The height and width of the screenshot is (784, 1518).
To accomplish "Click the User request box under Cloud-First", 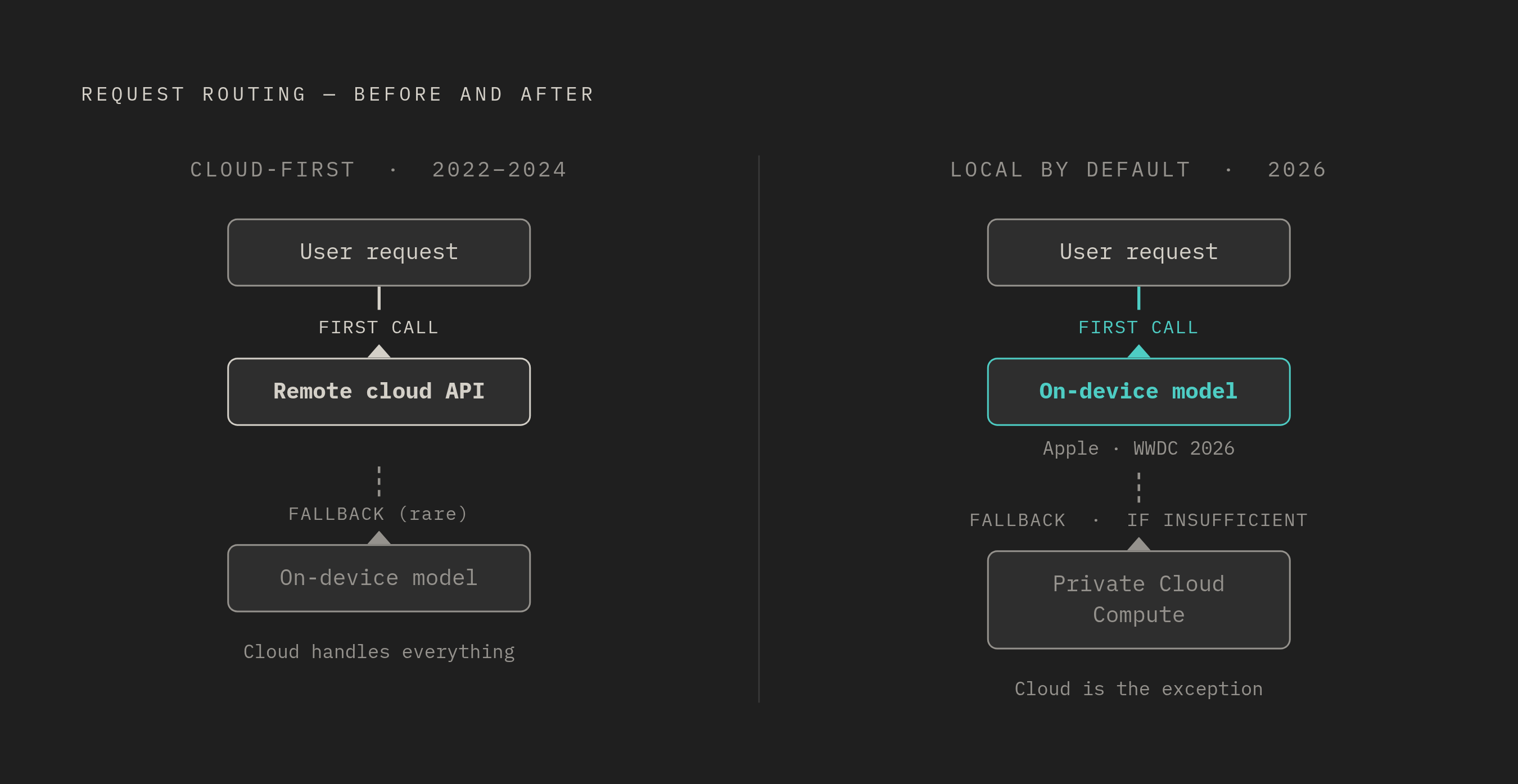I will tap(379, 252).
